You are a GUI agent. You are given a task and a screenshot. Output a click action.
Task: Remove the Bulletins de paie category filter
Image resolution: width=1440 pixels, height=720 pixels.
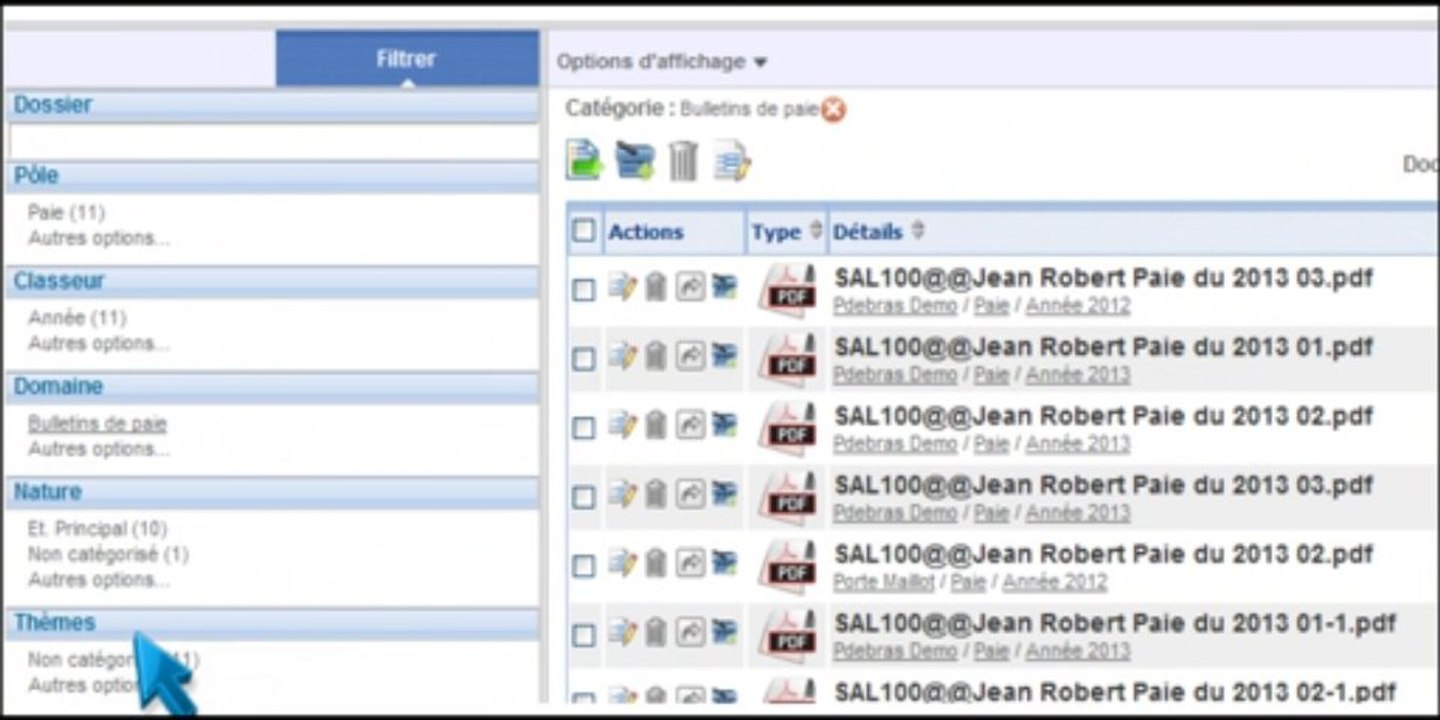[x=833, y=110]
